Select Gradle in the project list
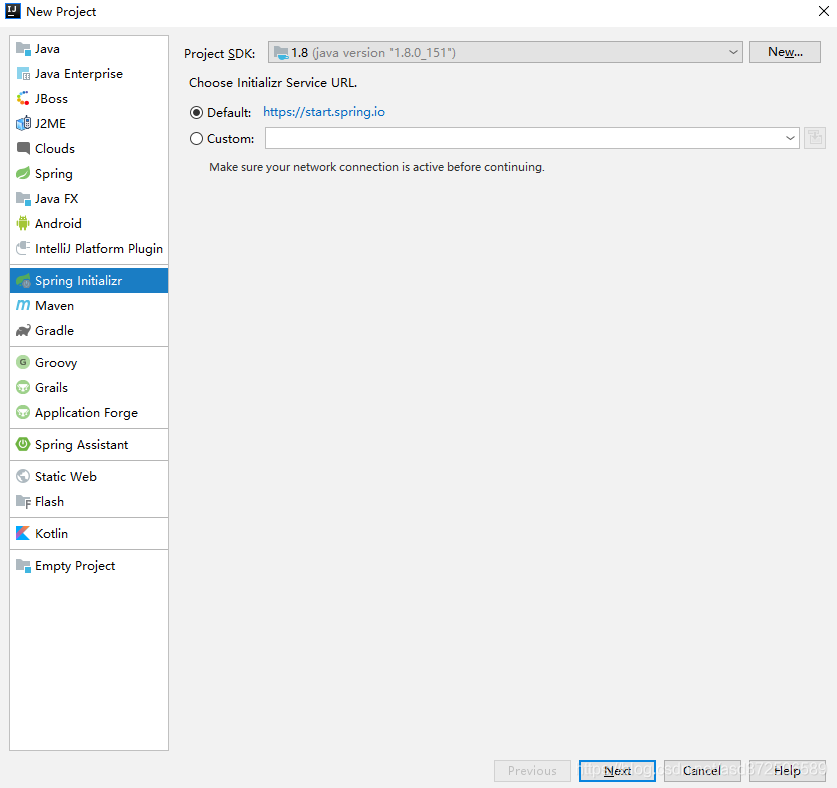 [x=89, y=330]
